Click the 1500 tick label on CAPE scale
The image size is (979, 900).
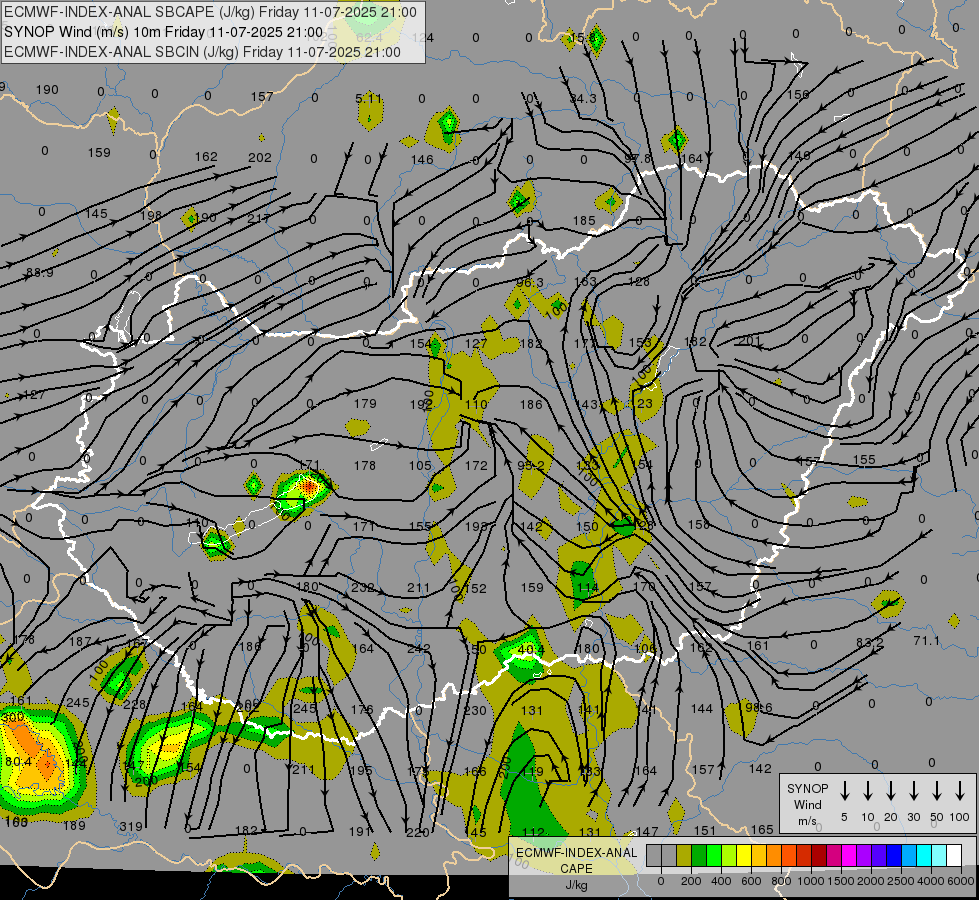(841, 881)
